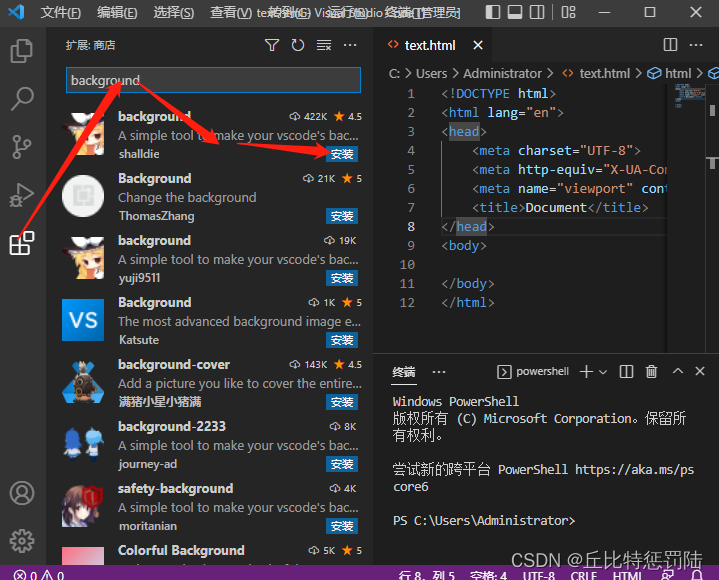Install the background extension by shalldie

[x=342, y=154]
